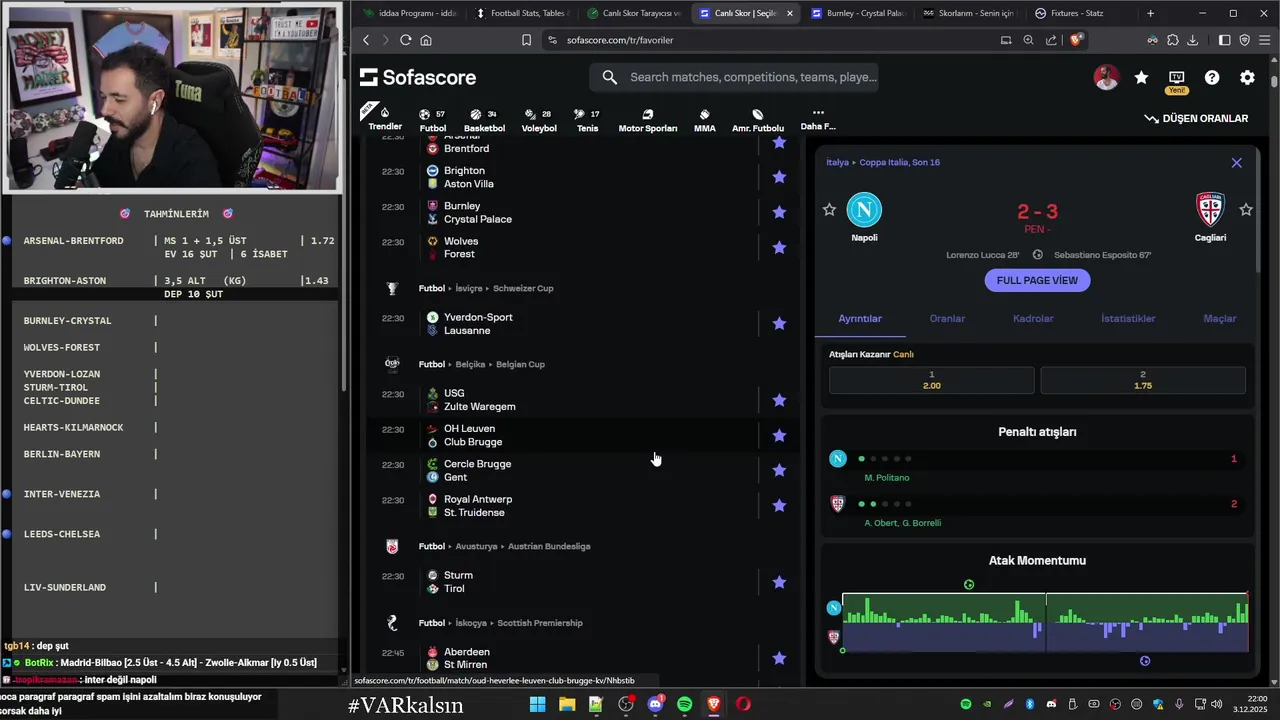Focus the Sofascore search matches field
1280x720 pixels.
tap(734, 77)
